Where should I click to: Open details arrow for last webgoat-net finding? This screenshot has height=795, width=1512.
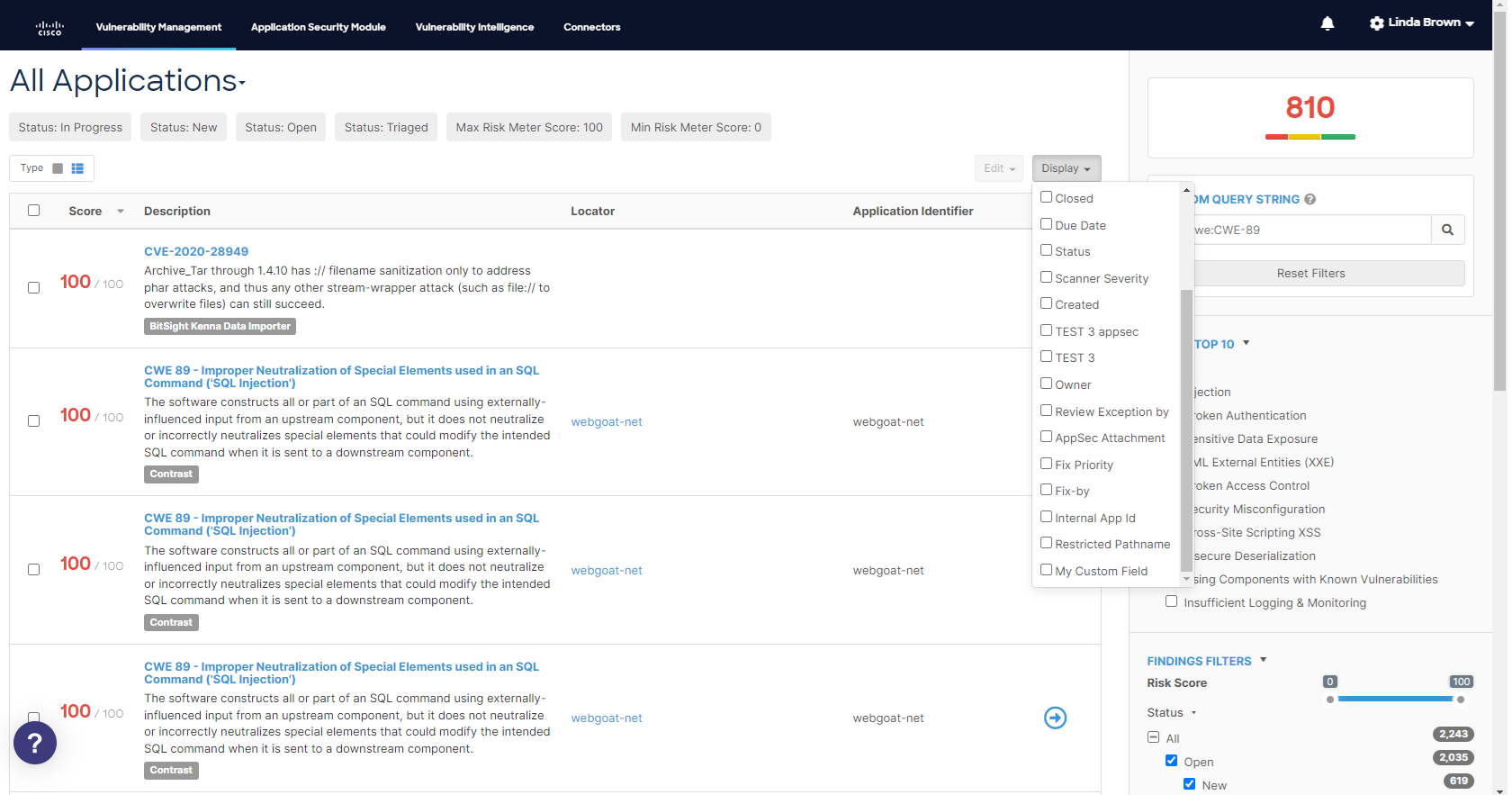(x=1055, y=718)
